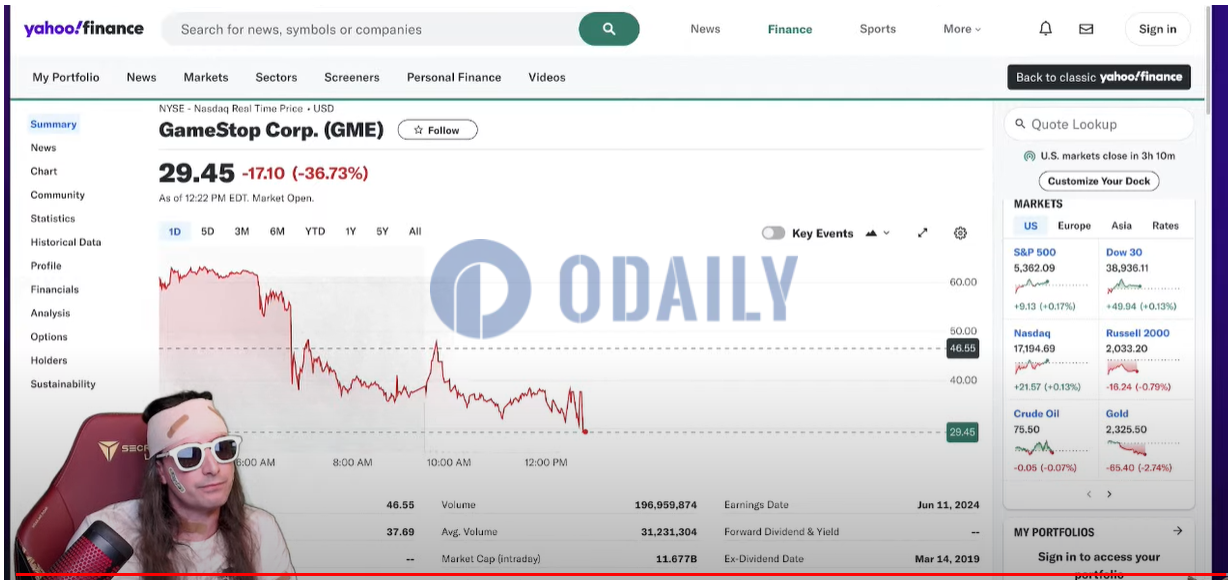Screen dimensions: 1228x580
Task: Open the Russell 2000 market link
Action: (x=1137, y=333)
